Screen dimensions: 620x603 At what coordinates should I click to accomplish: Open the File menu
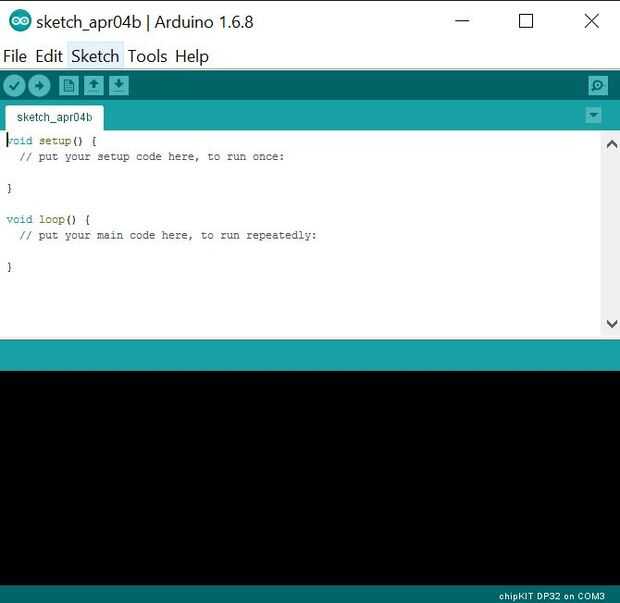pos(15,56)
